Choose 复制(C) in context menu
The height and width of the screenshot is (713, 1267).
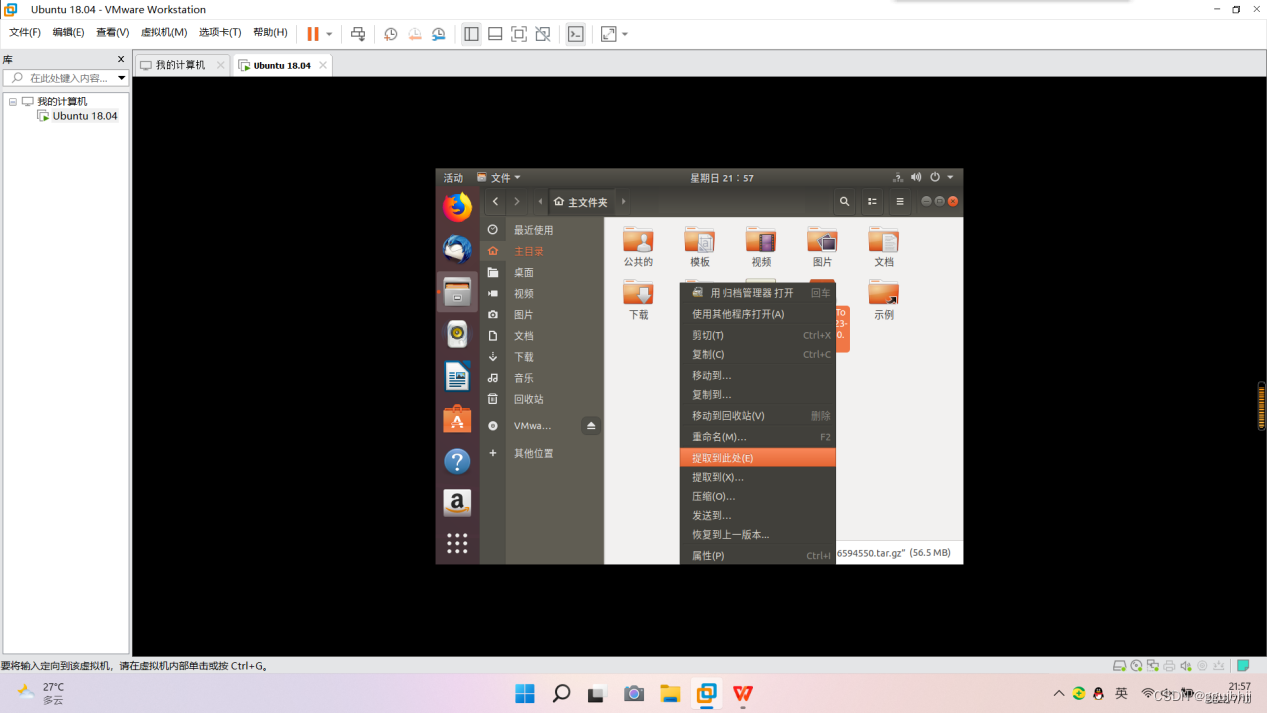coord(757,354)
